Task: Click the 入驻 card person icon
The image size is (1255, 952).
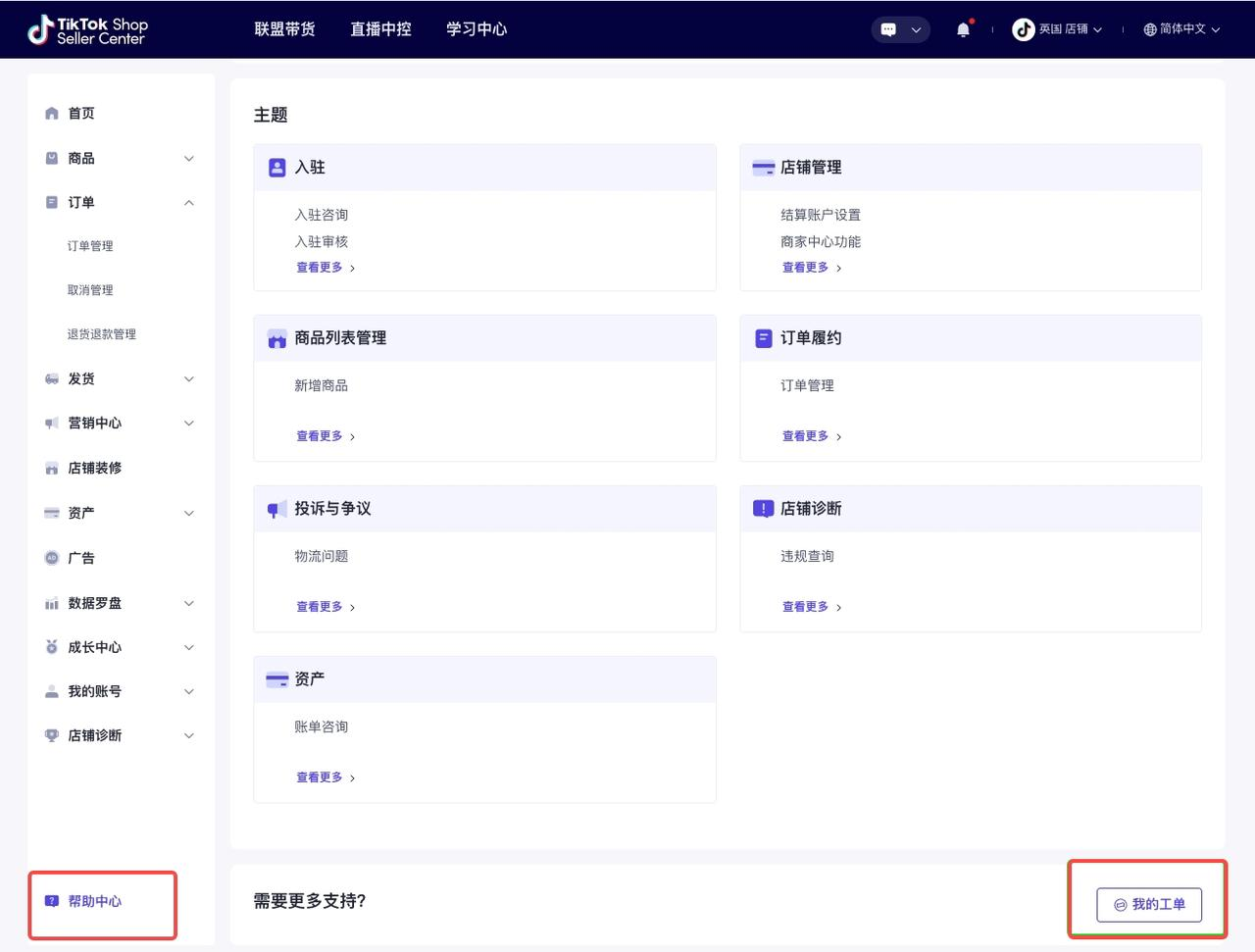Action: [277, 168]
